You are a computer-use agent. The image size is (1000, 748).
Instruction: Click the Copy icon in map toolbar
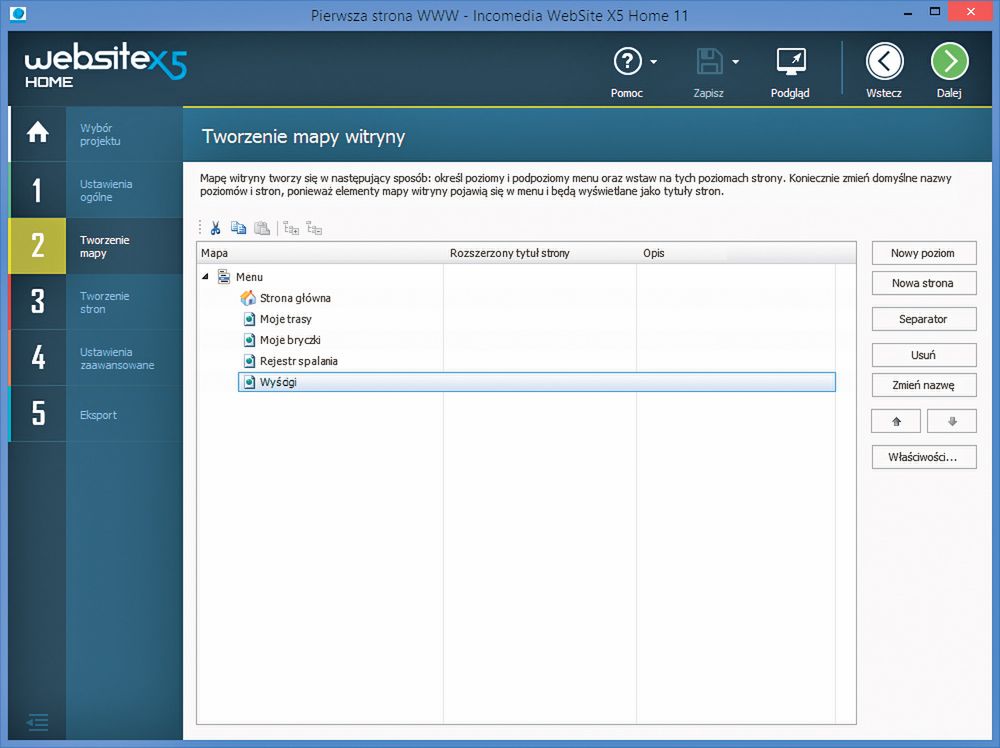click(x=238, y=228)
